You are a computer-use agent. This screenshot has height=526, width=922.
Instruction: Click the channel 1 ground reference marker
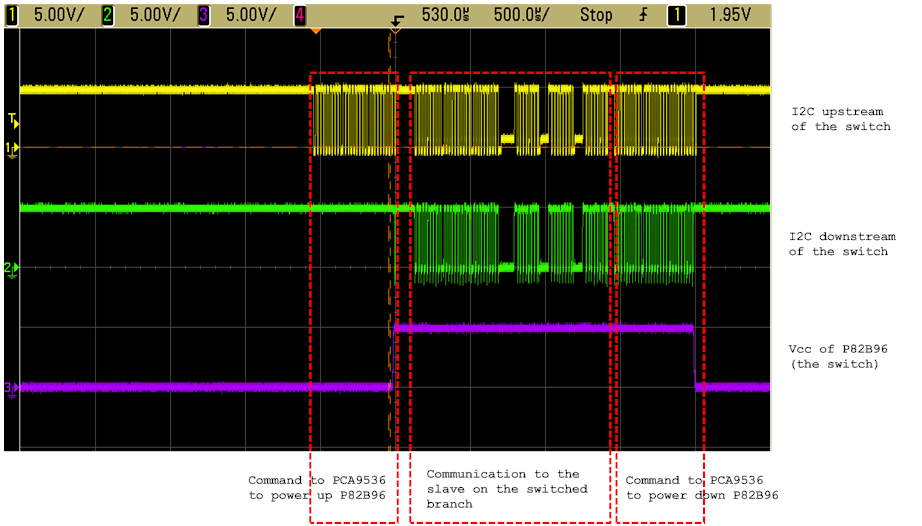(x=12, y=148)
